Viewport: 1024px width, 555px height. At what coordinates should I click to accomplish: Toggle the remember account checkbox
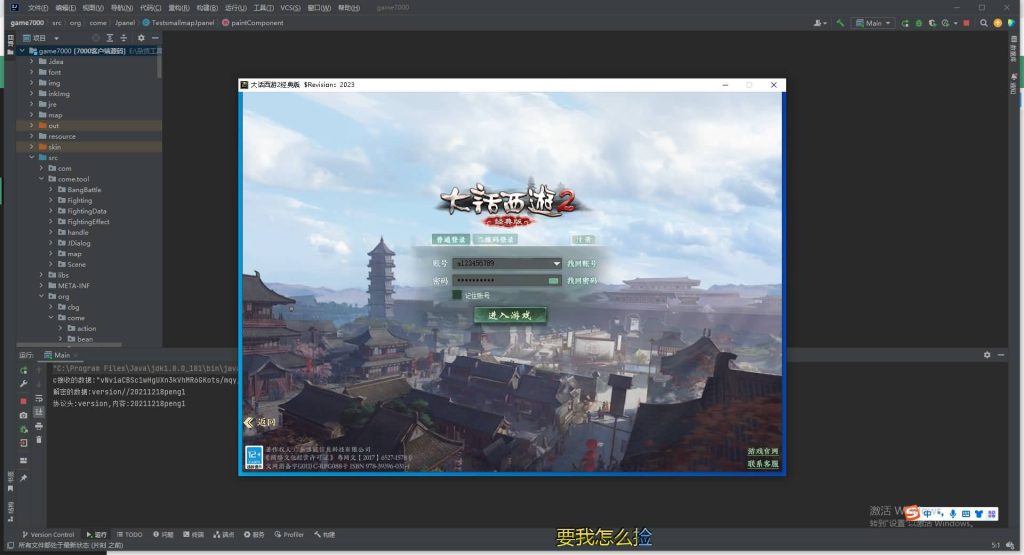457,295
